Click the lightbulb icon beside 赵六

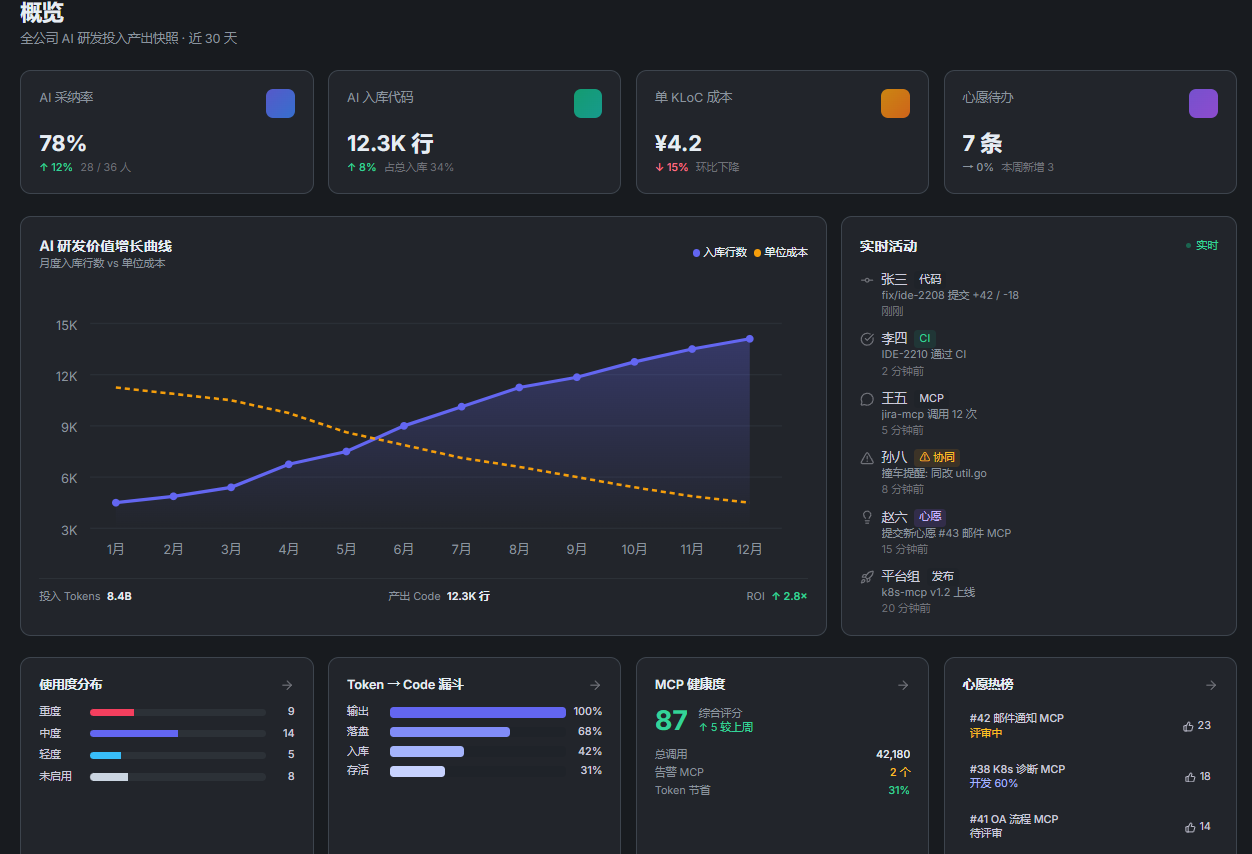[x=867, y=517]
